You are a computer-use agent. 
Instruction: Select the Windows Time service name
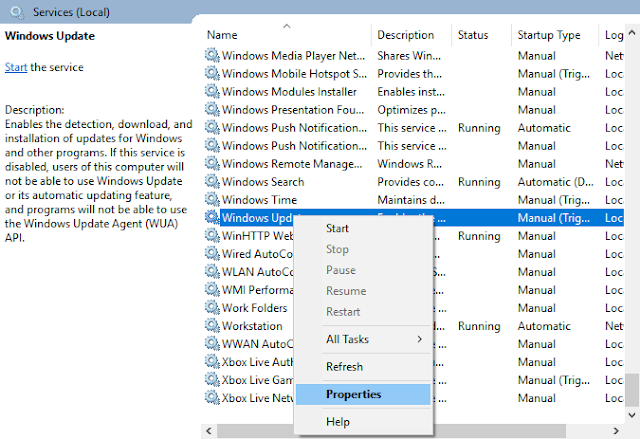pos(259,200)
